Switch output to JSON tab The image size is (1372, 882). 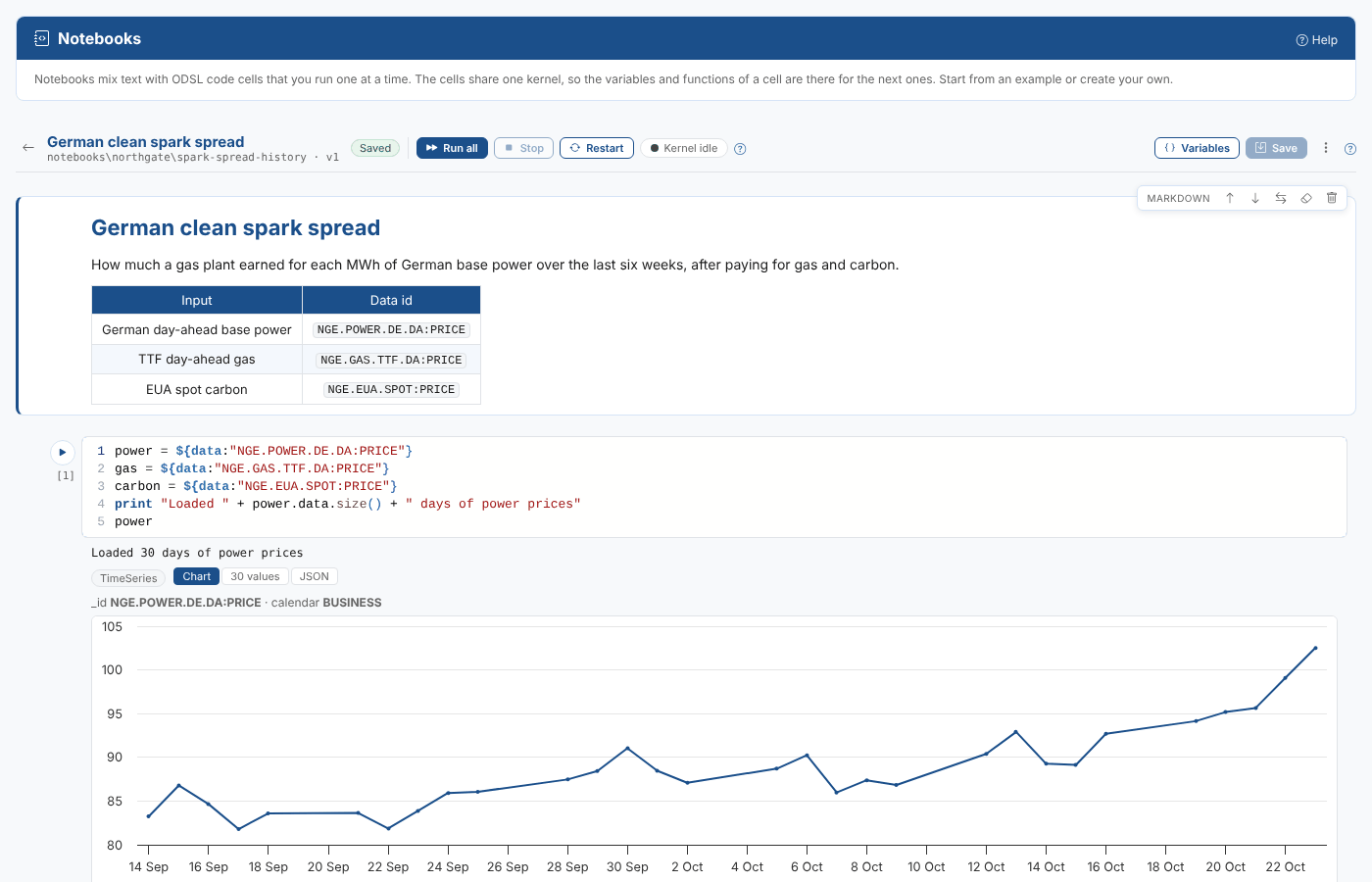(314, 576)
